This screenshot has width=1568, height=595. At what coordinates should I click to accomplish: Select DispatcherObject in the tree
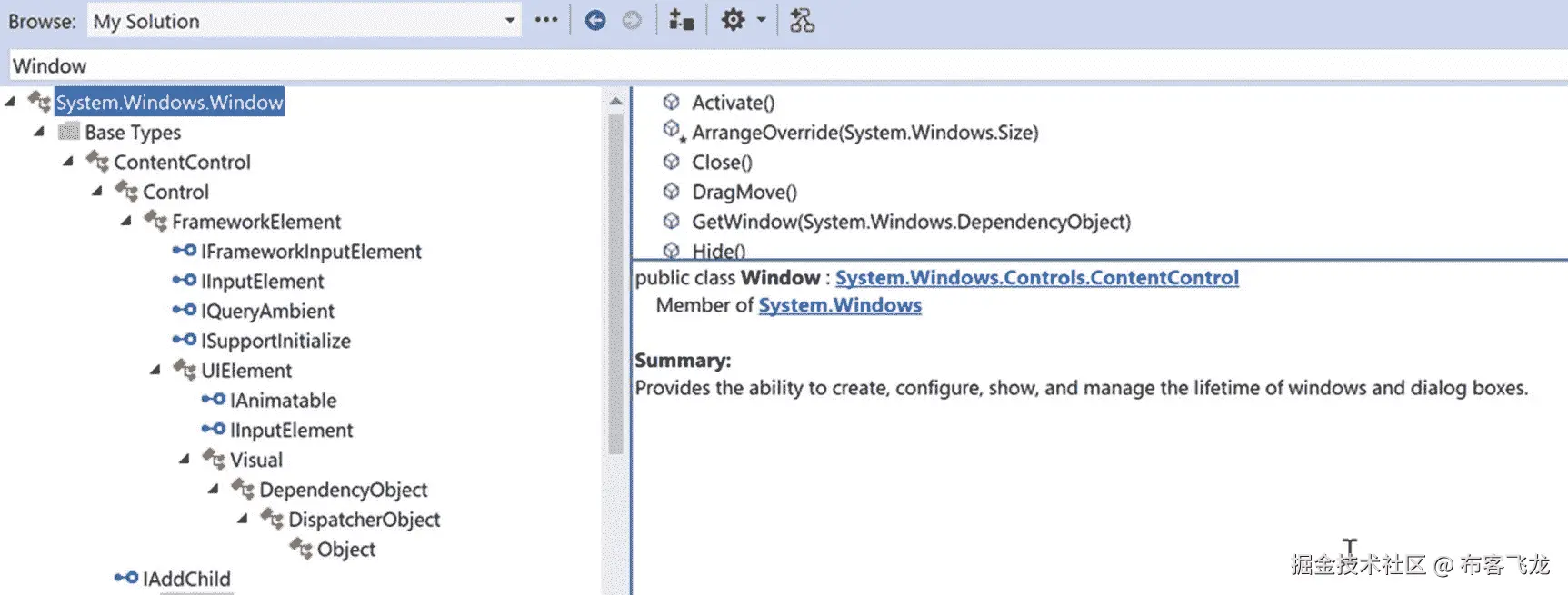click(364, 520)
